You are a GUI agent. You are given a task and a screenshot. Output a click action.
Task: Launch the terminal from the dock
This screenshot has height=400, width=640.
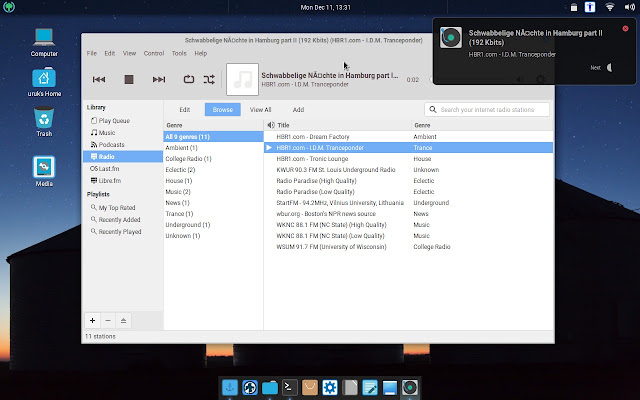(x=290, y=387)
